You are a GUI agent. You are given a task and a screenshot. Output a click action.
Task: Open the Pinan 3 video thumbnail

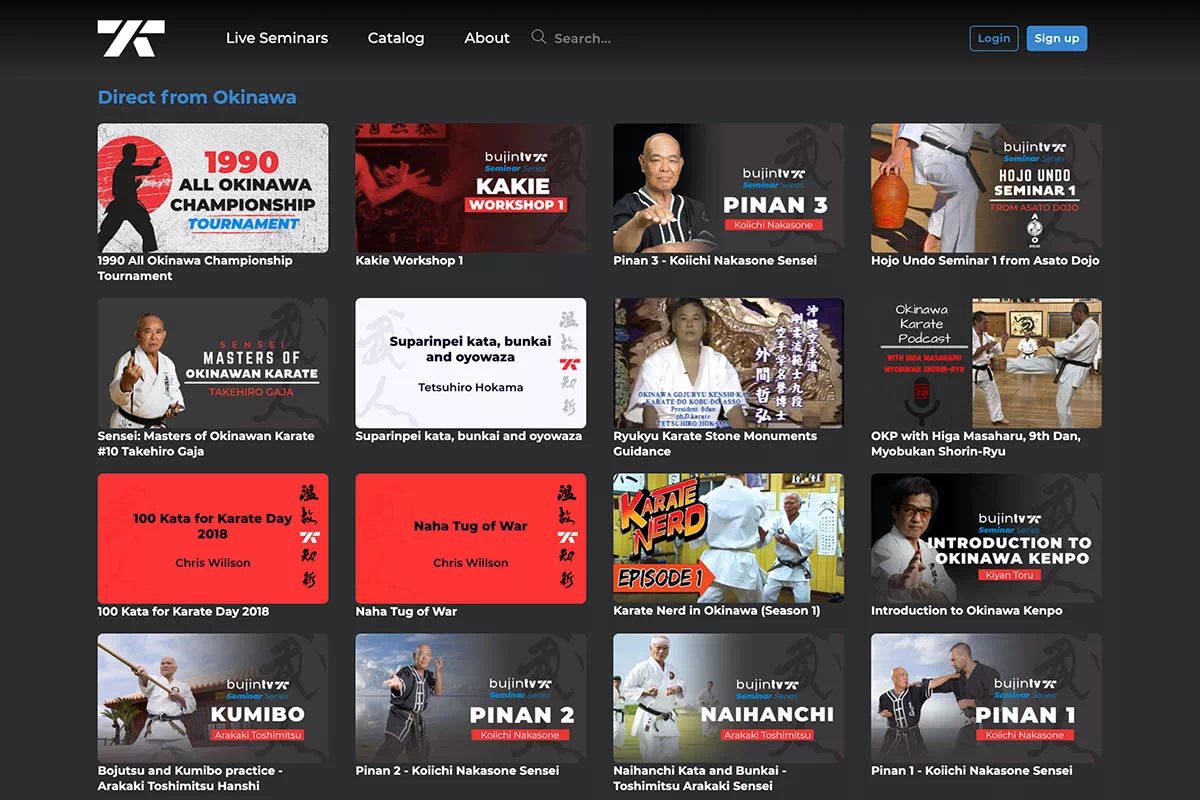(728, 188)
